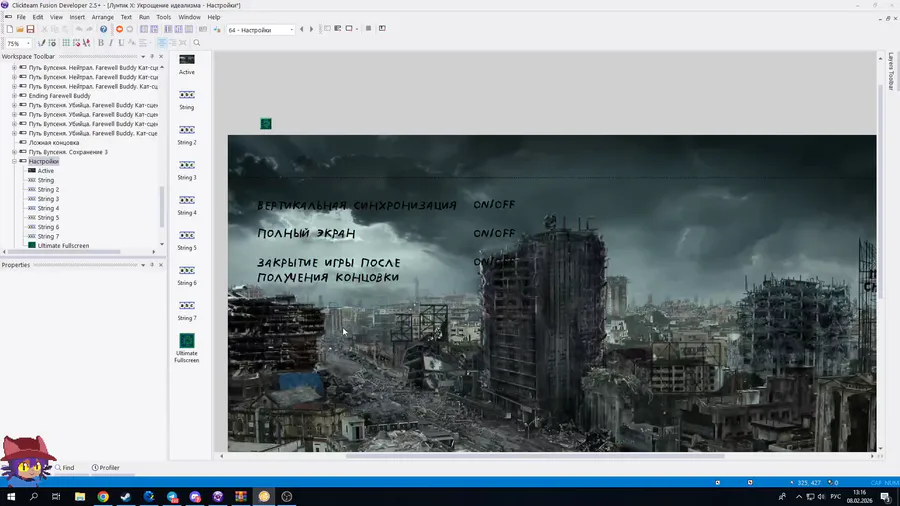Screen dimensions: 900x506
Task: Open the File menu
Action: pyautogui.click(x=21, y=17)
